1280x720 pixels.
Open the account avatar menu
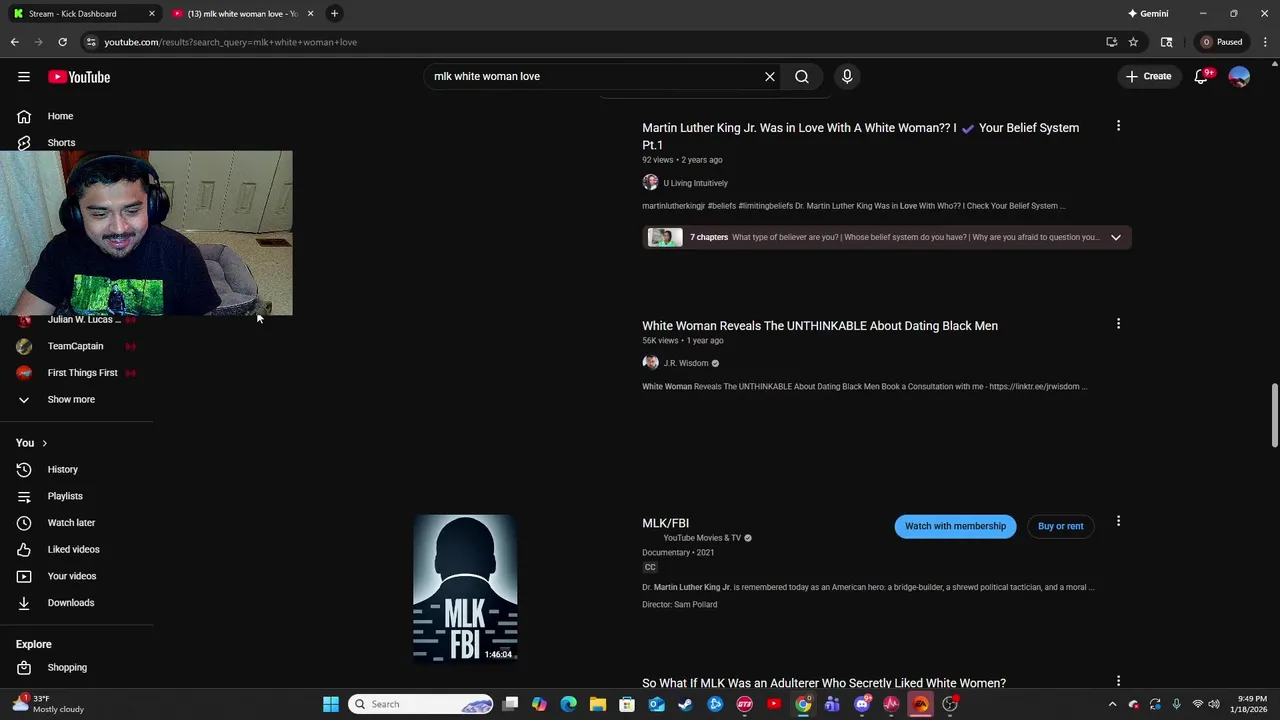(x=1239, y=77)
